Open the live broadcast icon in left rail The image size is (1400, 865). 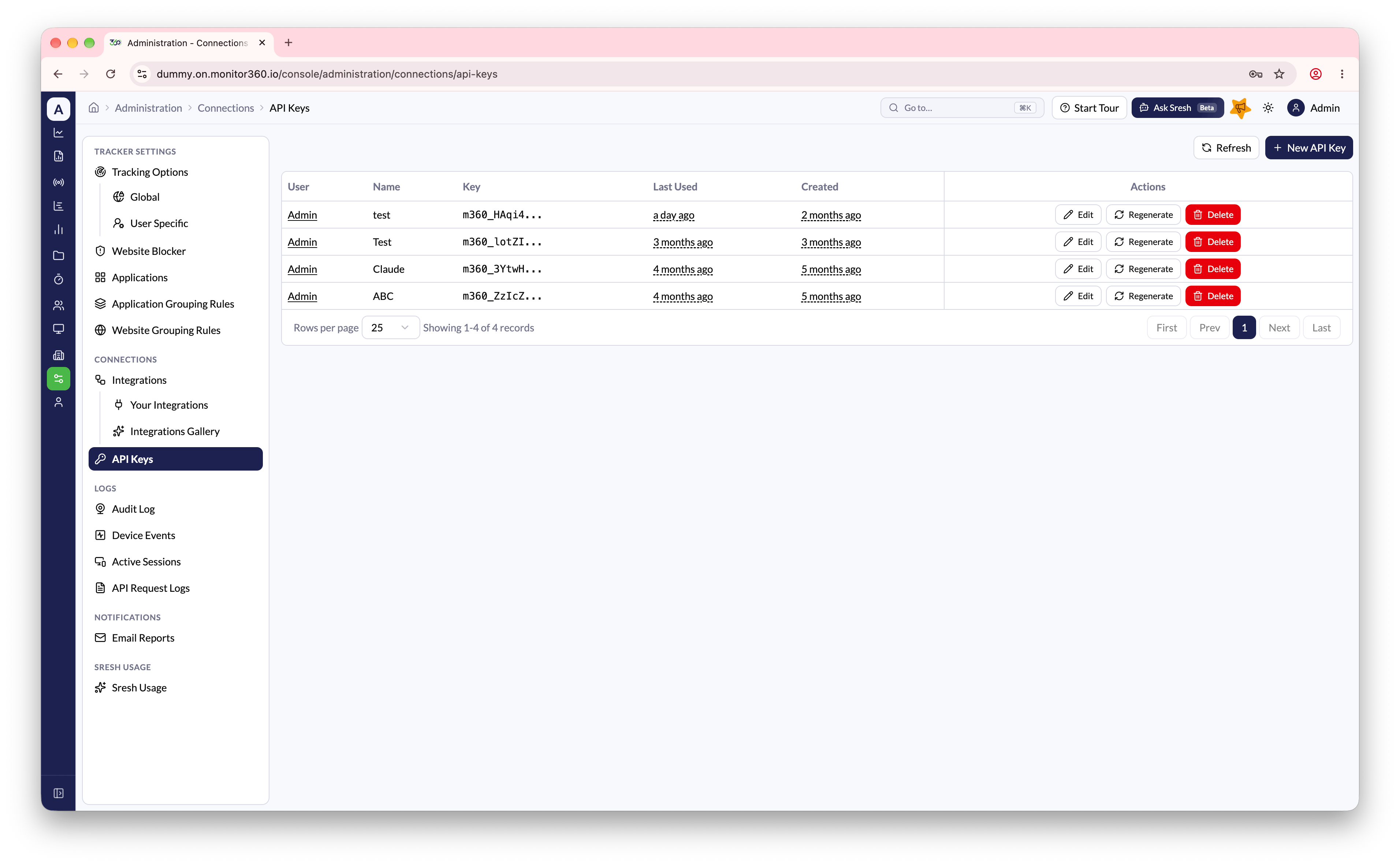pyautogui.click(x=58, y=182)
